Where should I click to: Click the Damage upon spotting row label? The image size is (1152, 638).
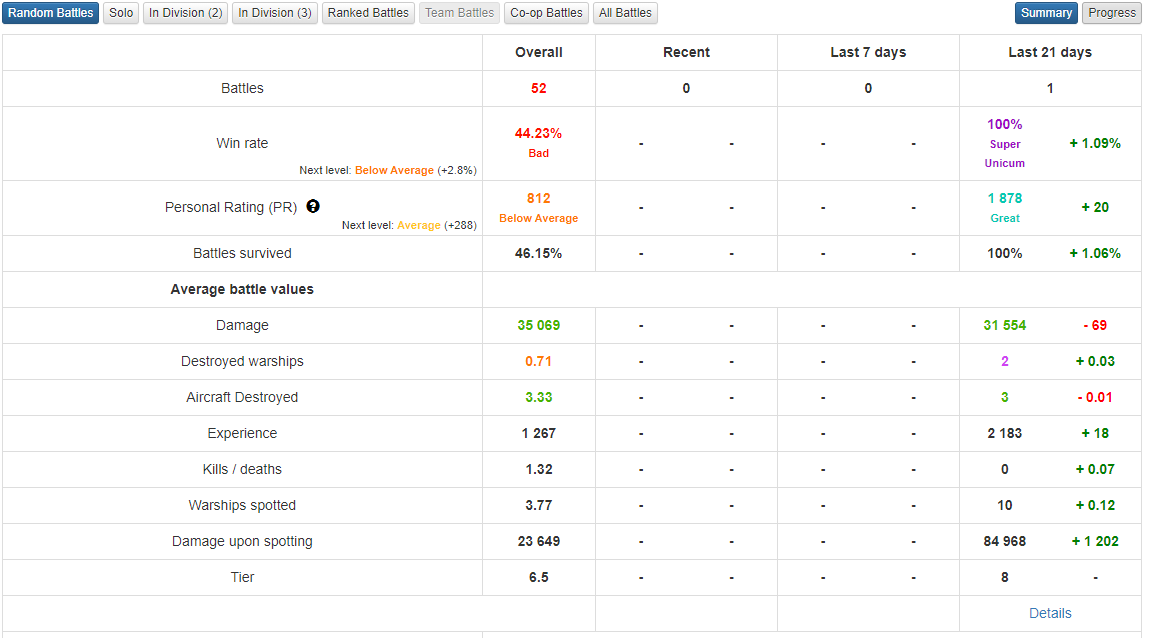(242, 541)
